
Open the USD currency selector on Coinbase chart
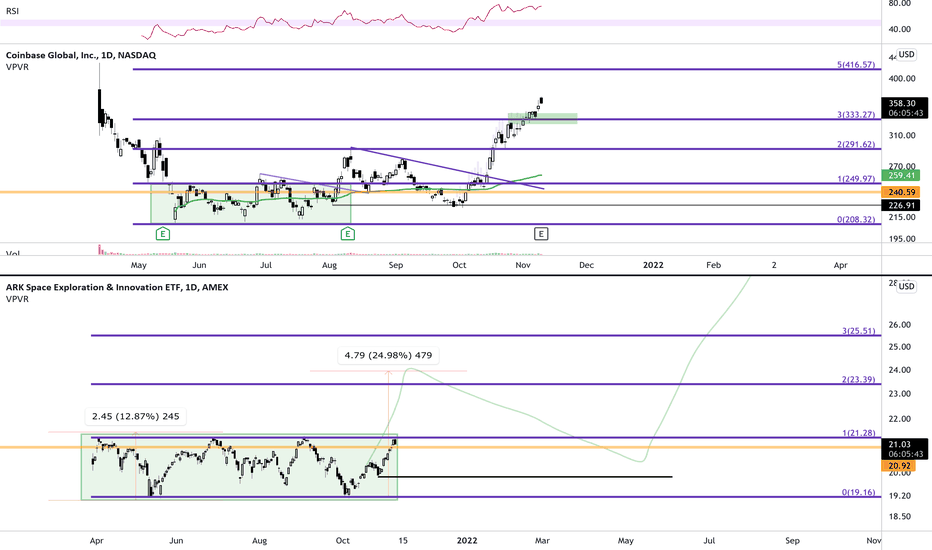[906, 54]
